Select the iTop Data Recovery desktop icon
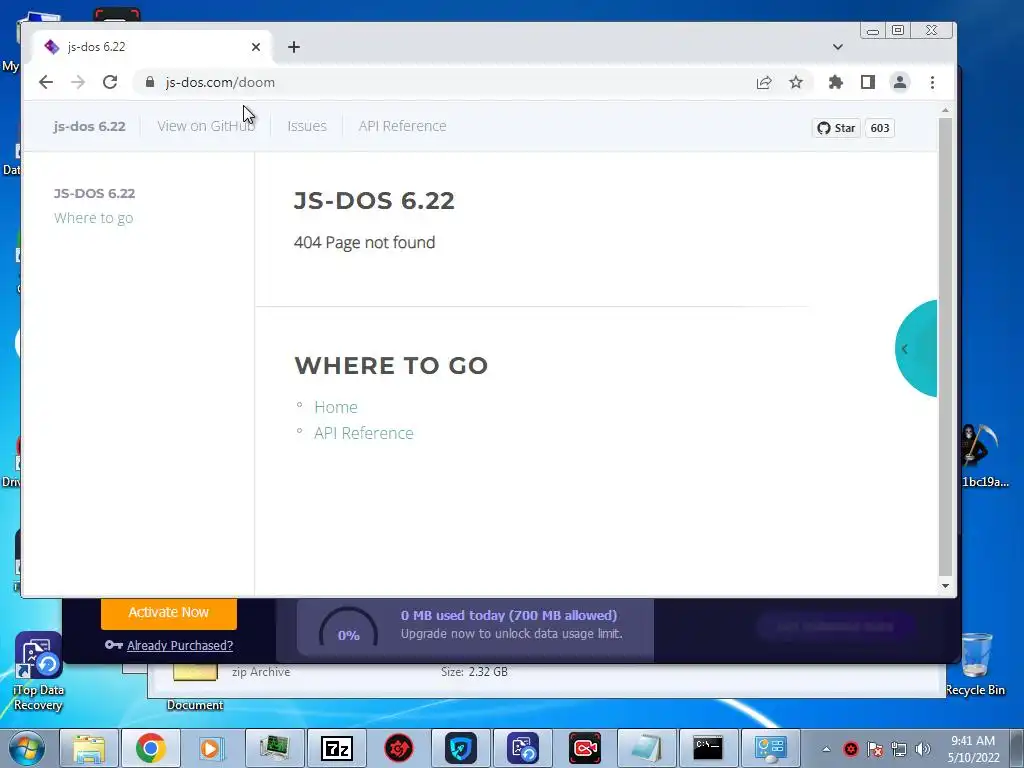The height and width of the screenshot is (768, 1024). [x=38, y=671]
